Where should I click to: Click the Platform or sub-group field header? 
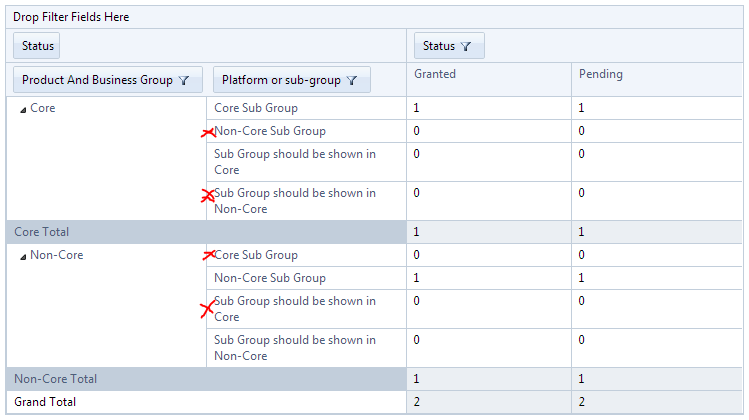(x=281, y=80)
